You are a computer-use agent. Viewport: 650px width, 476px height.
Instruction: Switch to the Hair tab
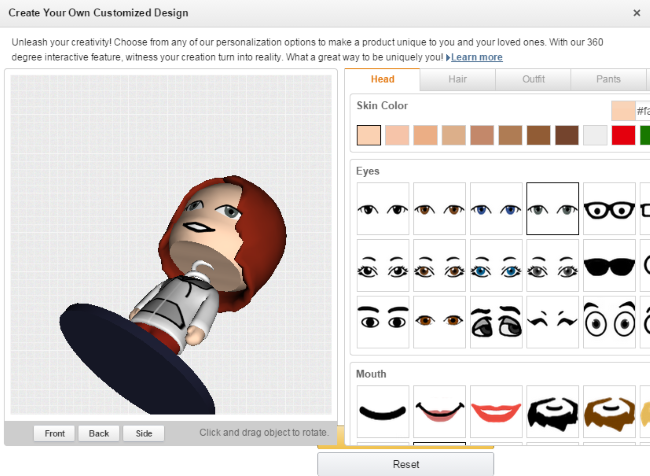[x=458, y=80]
